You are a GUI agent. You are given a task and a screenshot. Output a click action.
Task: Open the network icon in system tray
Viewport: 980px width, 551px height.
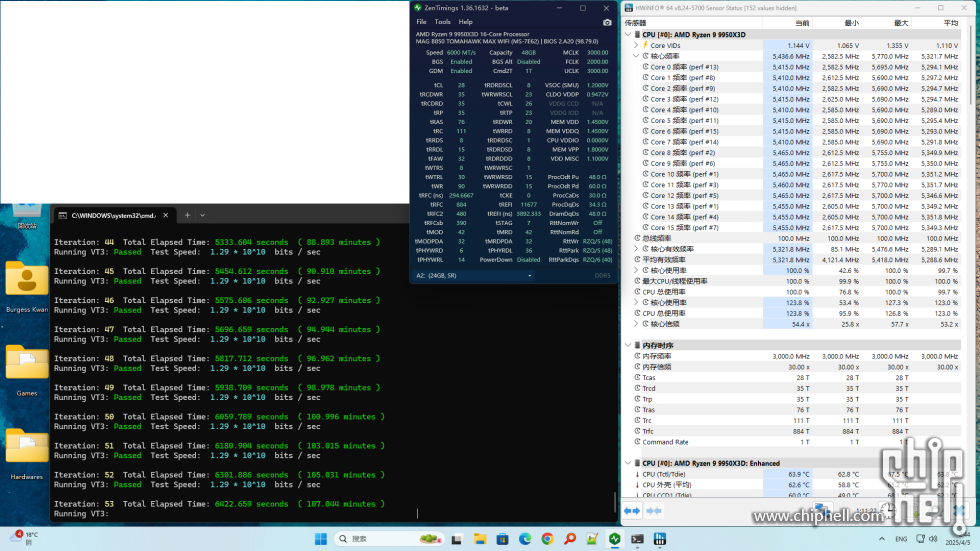pyautogui.click(x=921, y=539)
